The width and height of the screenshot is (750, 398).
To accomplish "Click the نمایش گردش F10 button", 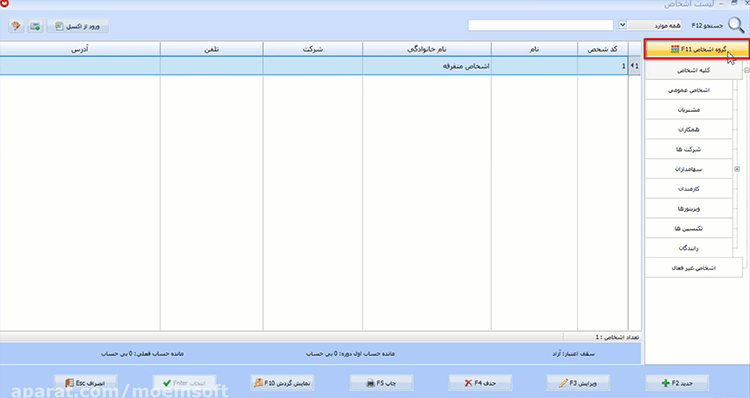I will click(x=282, y=383).
